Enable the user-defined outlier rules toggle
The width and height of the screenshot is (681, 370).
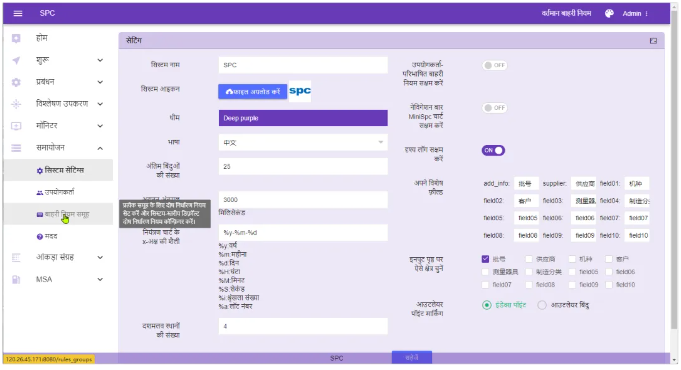pos(494,65)
